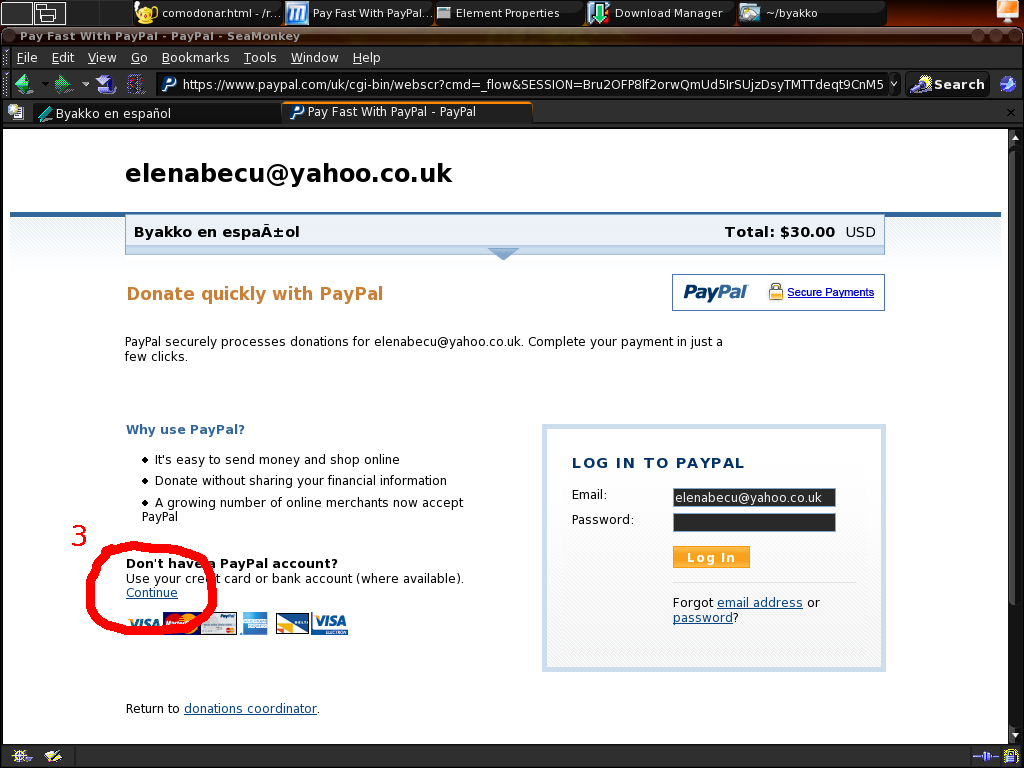Open the File menu

[x=27, y=57]
